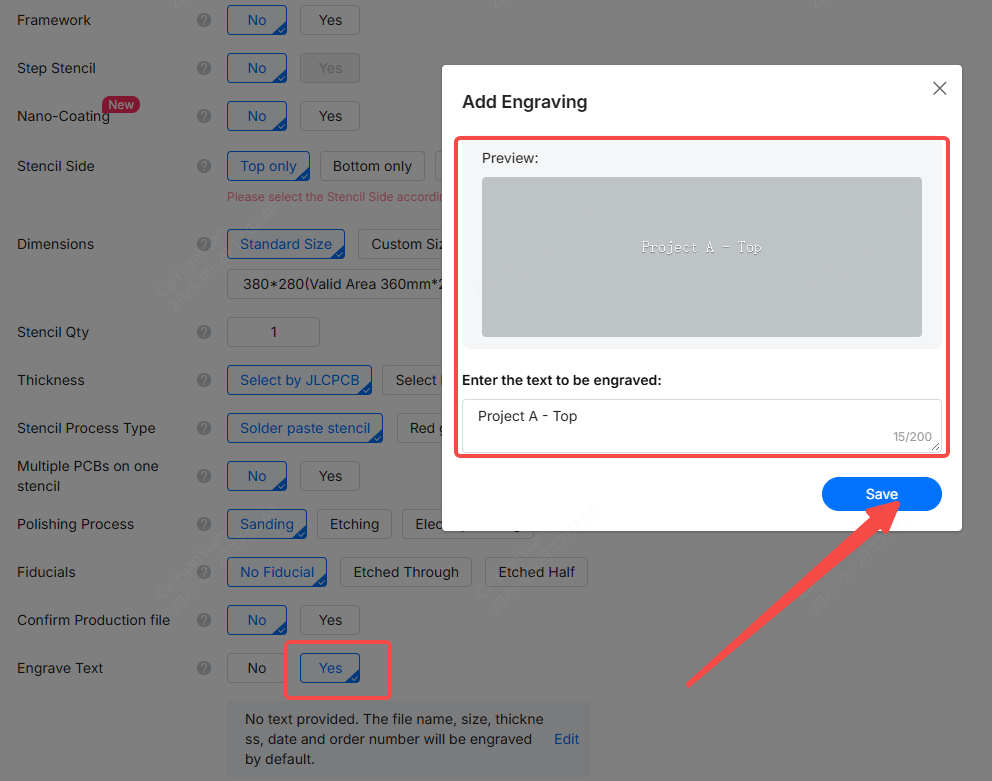Choose Bottom only stencil side

372,166
